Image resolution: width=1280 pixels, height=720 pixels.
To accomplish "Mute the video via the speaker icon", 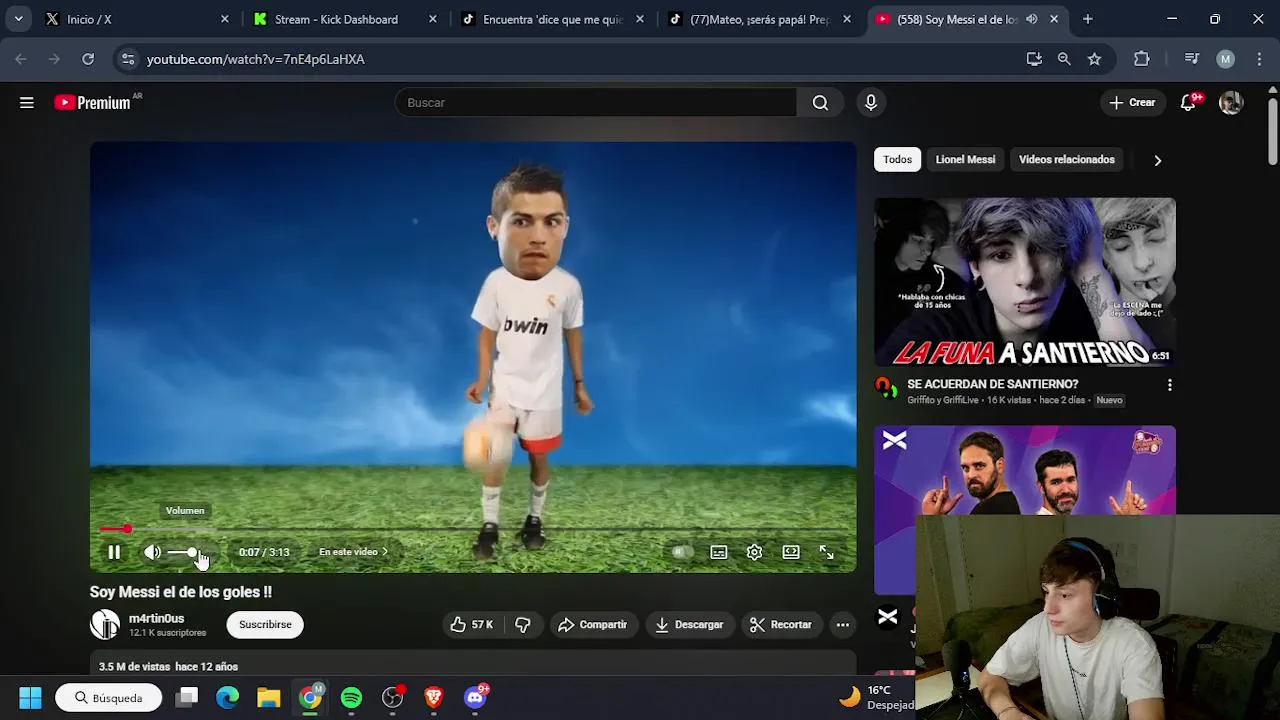I will pyautogui.click(x=152, y=552).
